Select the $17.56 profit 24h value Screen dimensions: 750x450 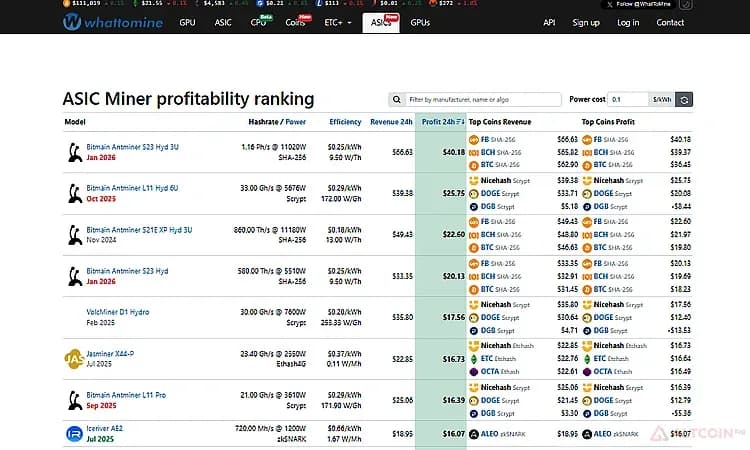point(453,317)
